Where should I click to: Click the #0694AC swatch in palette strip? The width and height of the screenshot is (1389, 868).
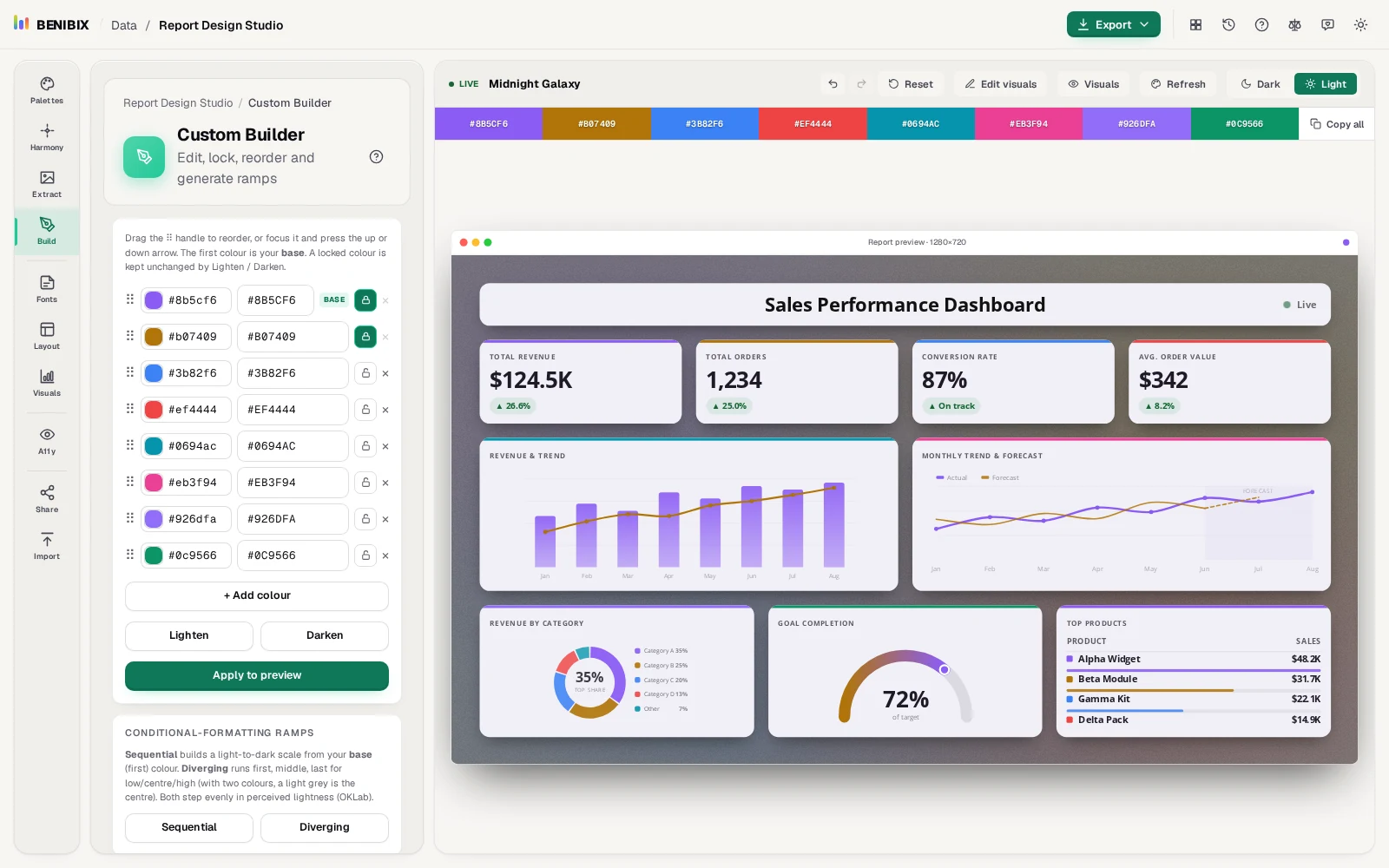921,124
